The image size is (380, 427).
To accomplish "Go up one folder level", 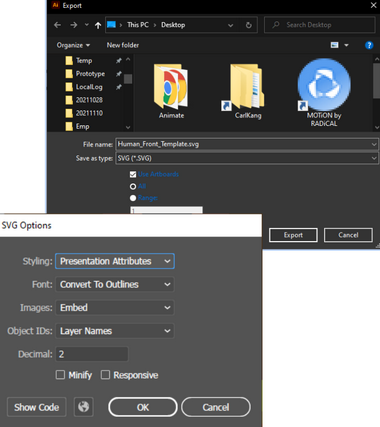I will click(98, 25).
